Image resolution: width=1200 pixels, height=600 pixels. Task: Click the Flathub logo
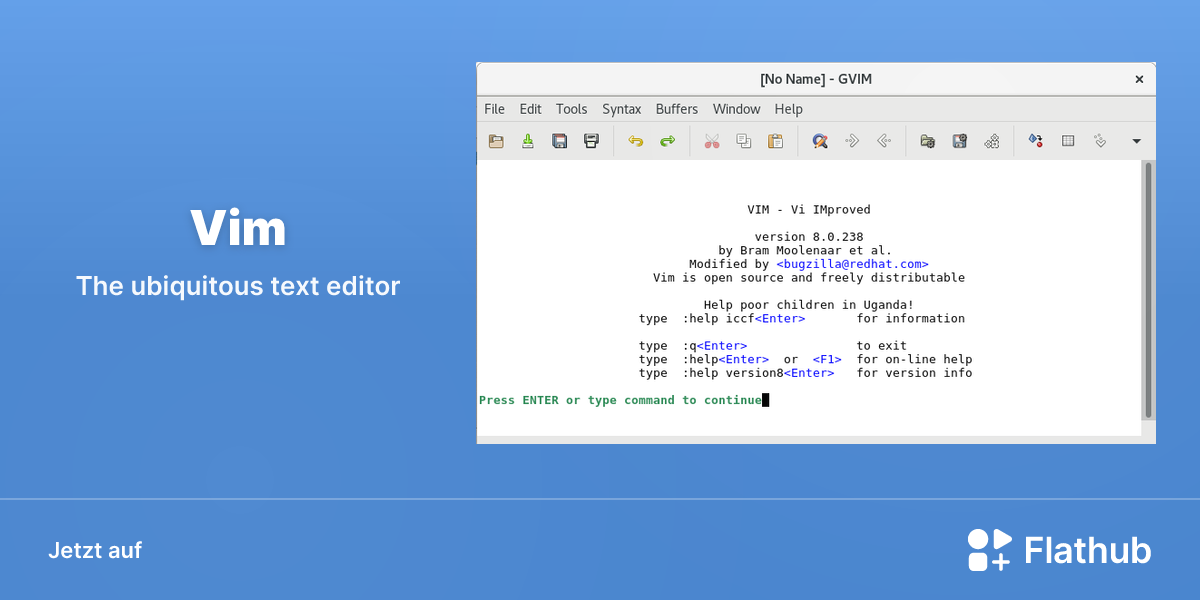coord(1059,550)
